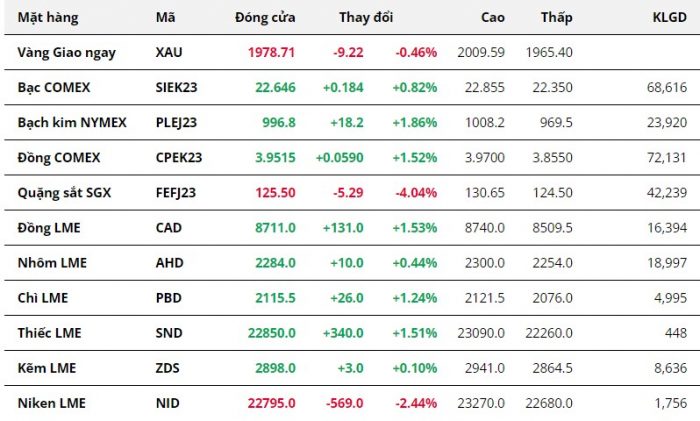
Task: Sort by the 'Đóng cửa' column header
Action: coord(265,18)
